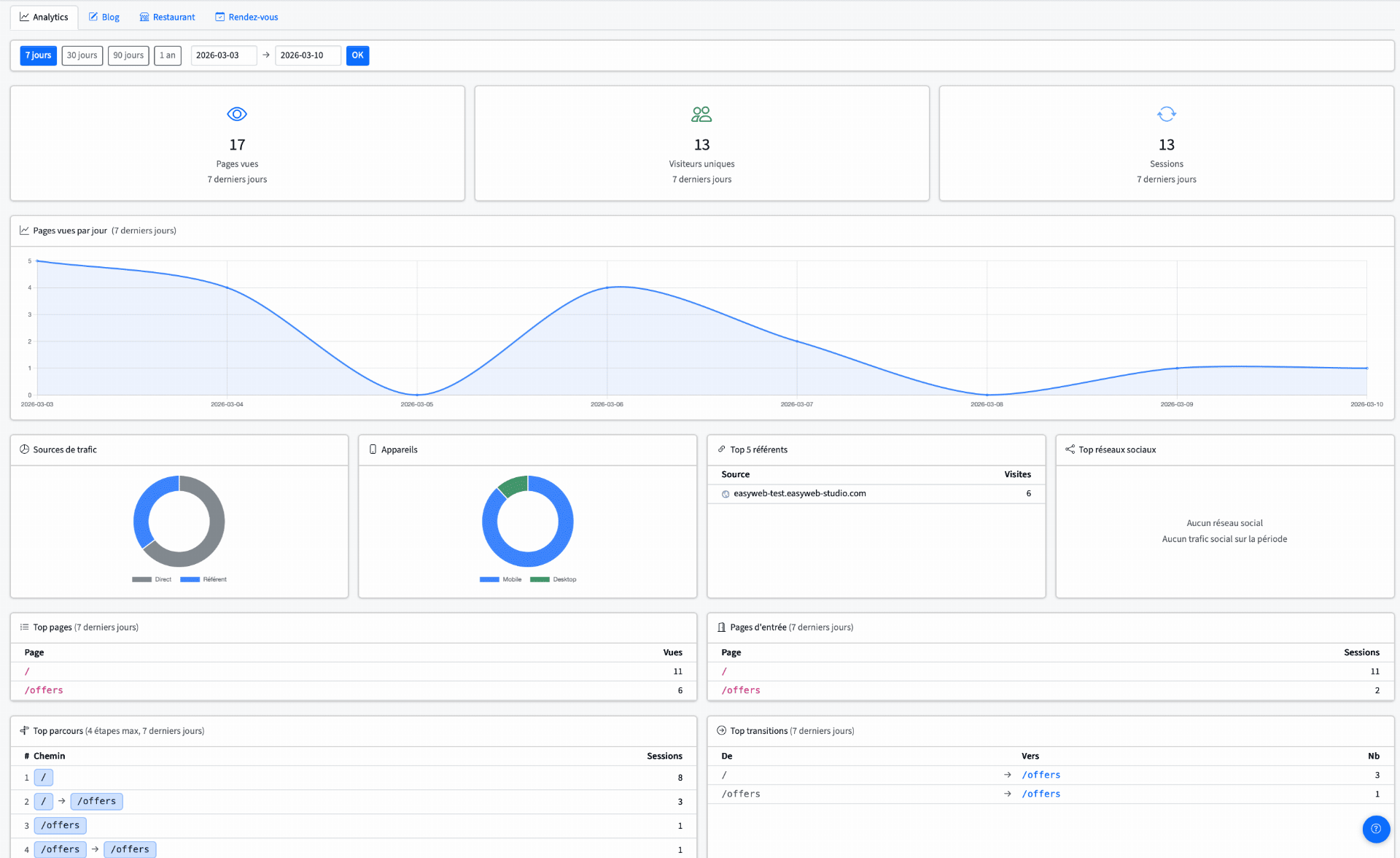This screenshot has height=858, width=1400.
Task: Click the link icon beside Top 5 référents
Action: (x=721, y=449)
